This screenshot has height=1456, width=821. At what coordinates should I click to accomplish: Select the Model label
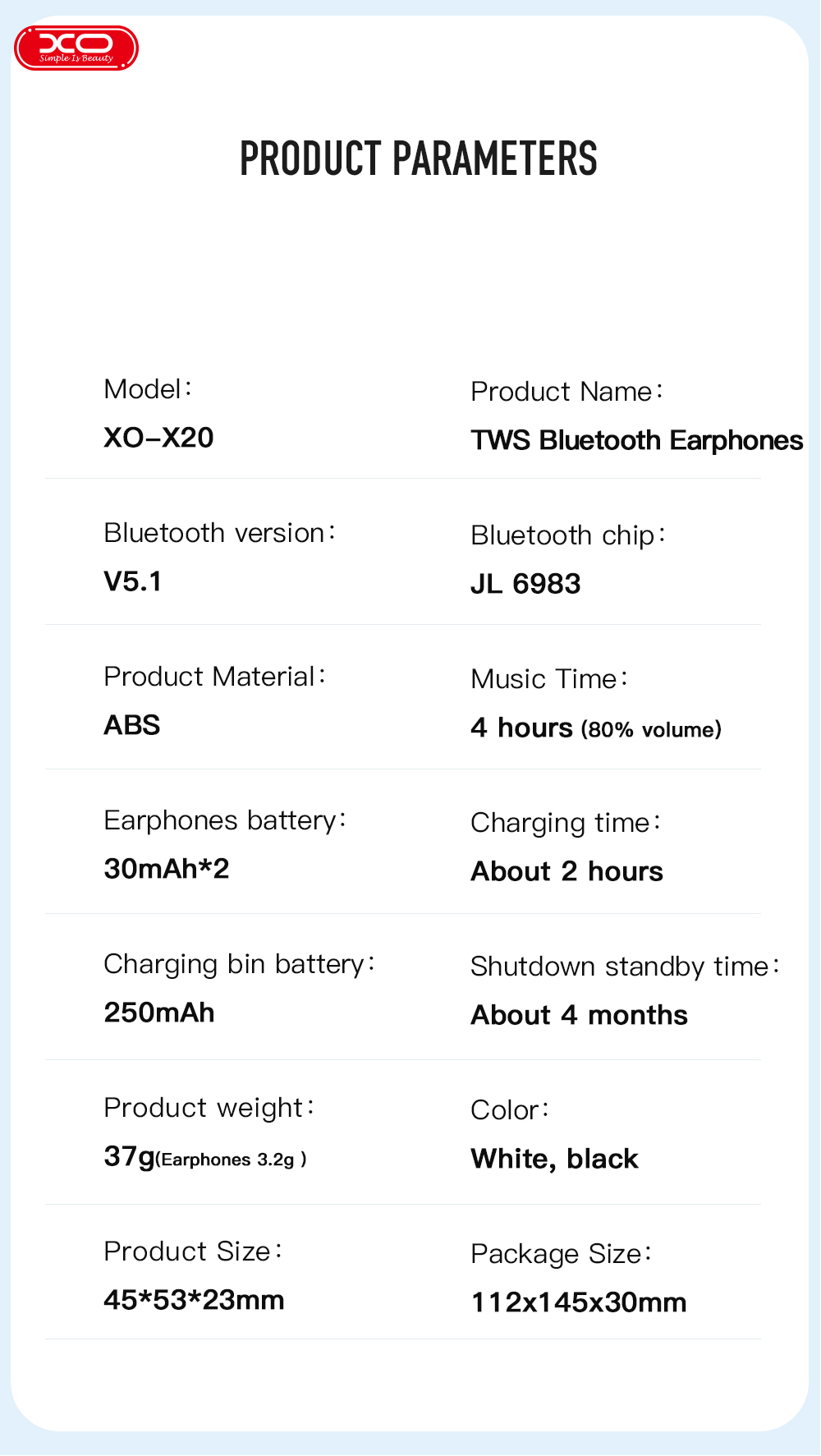tap(148, 389)
